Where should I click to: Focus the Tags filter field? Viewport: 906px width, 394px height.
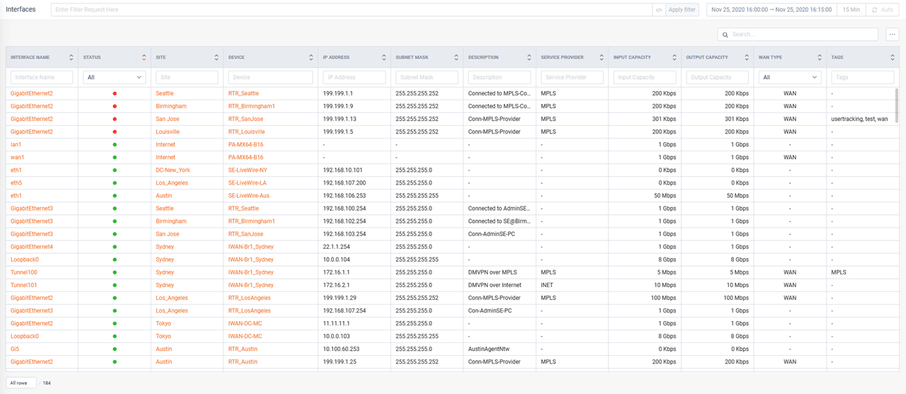click(863, 77)
